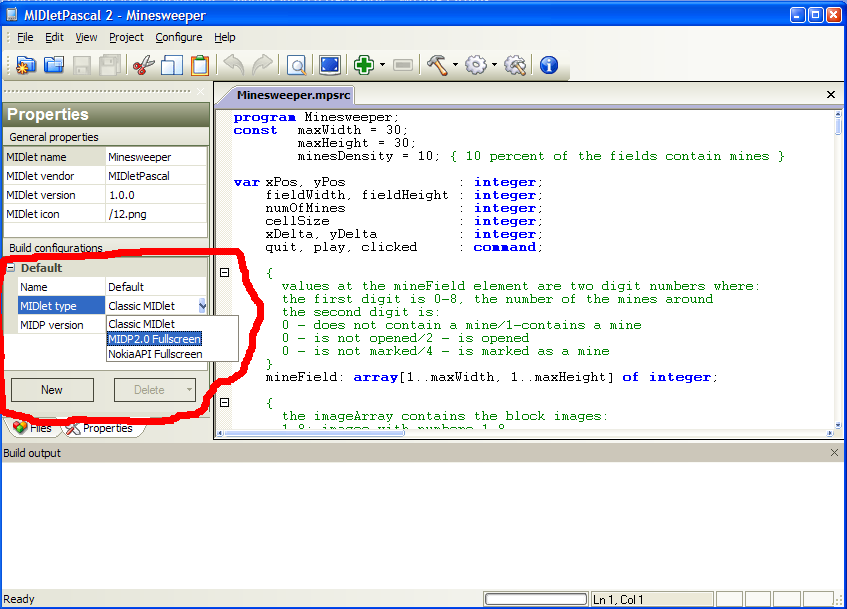Click the green plus add icon
847x609 pixels.
(x=363, y=65)
